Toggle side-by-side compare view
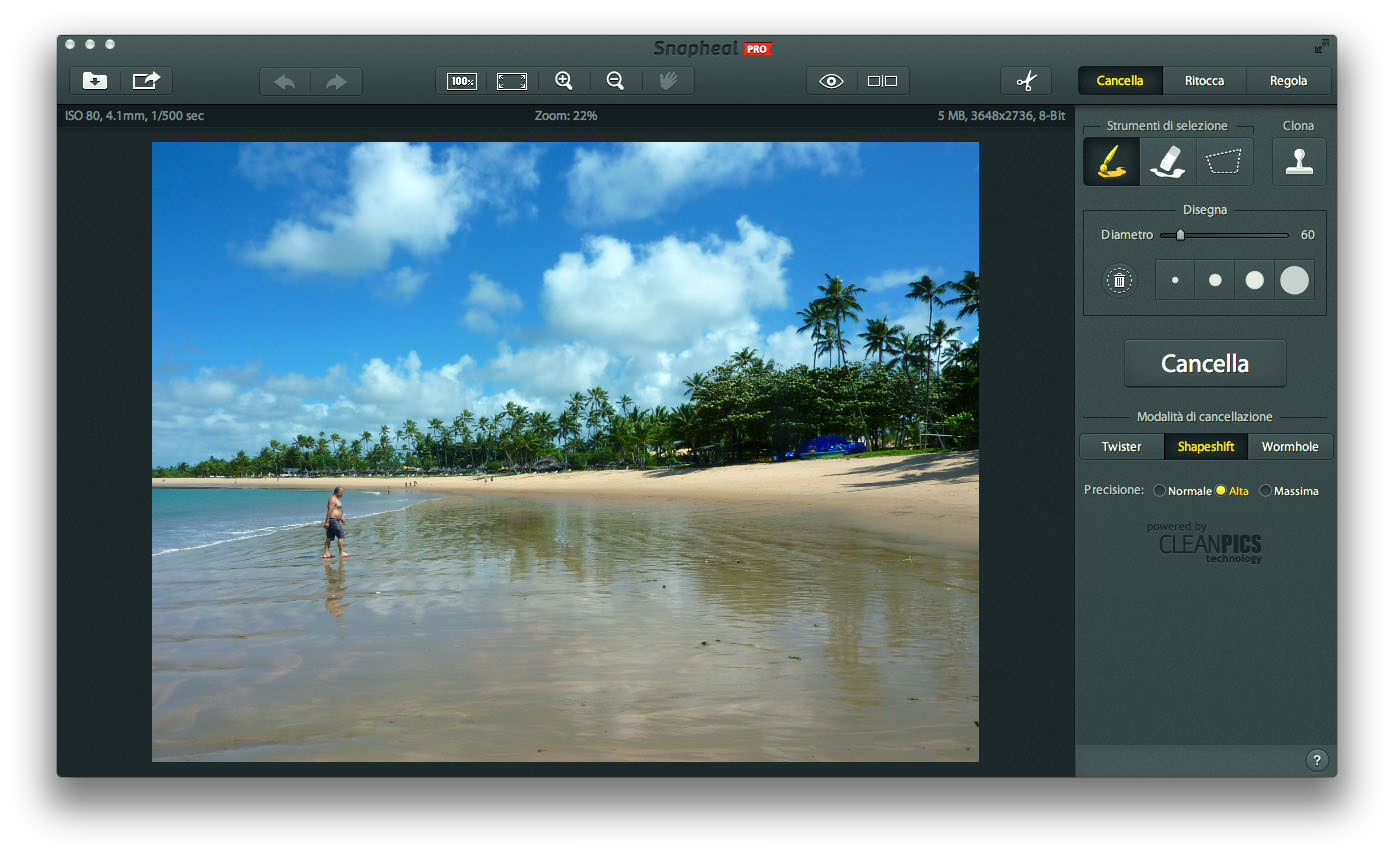1394x856 pixels. point(882,81)
